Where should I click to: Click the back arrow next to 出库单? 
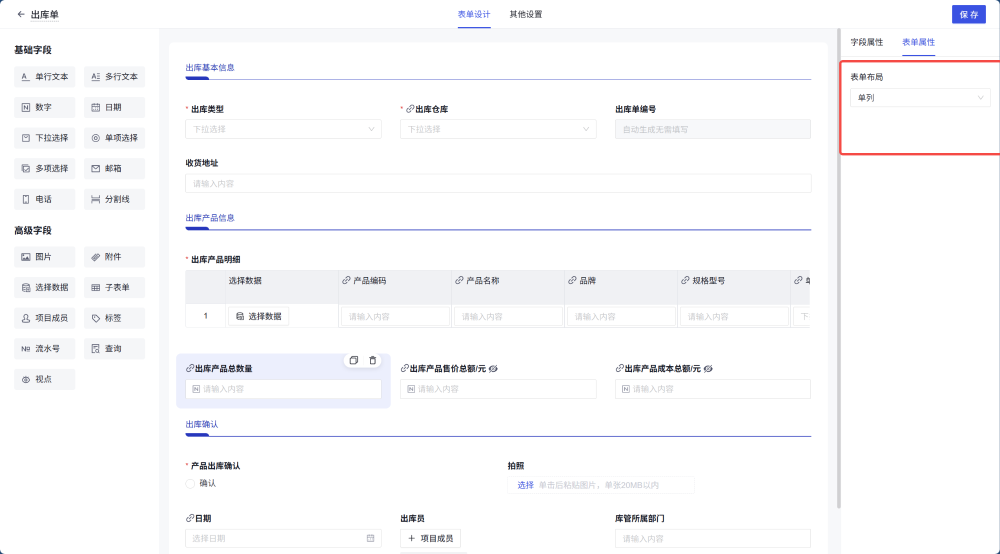pyautogui.click(x=21, y=14)
